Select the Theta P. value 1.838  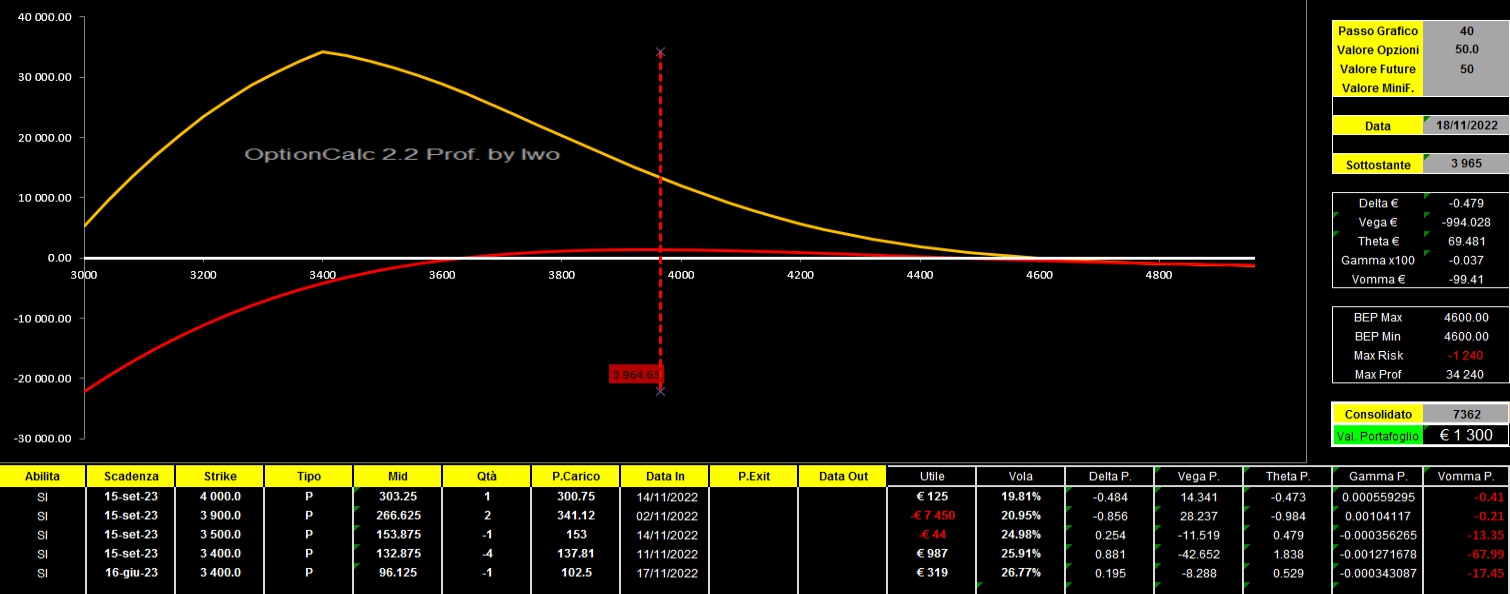[x=1287, y=553]
